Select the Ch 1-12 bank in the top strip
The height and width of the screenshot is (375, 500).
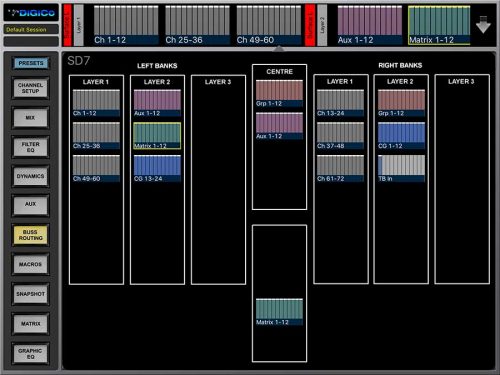coord(126,25)
